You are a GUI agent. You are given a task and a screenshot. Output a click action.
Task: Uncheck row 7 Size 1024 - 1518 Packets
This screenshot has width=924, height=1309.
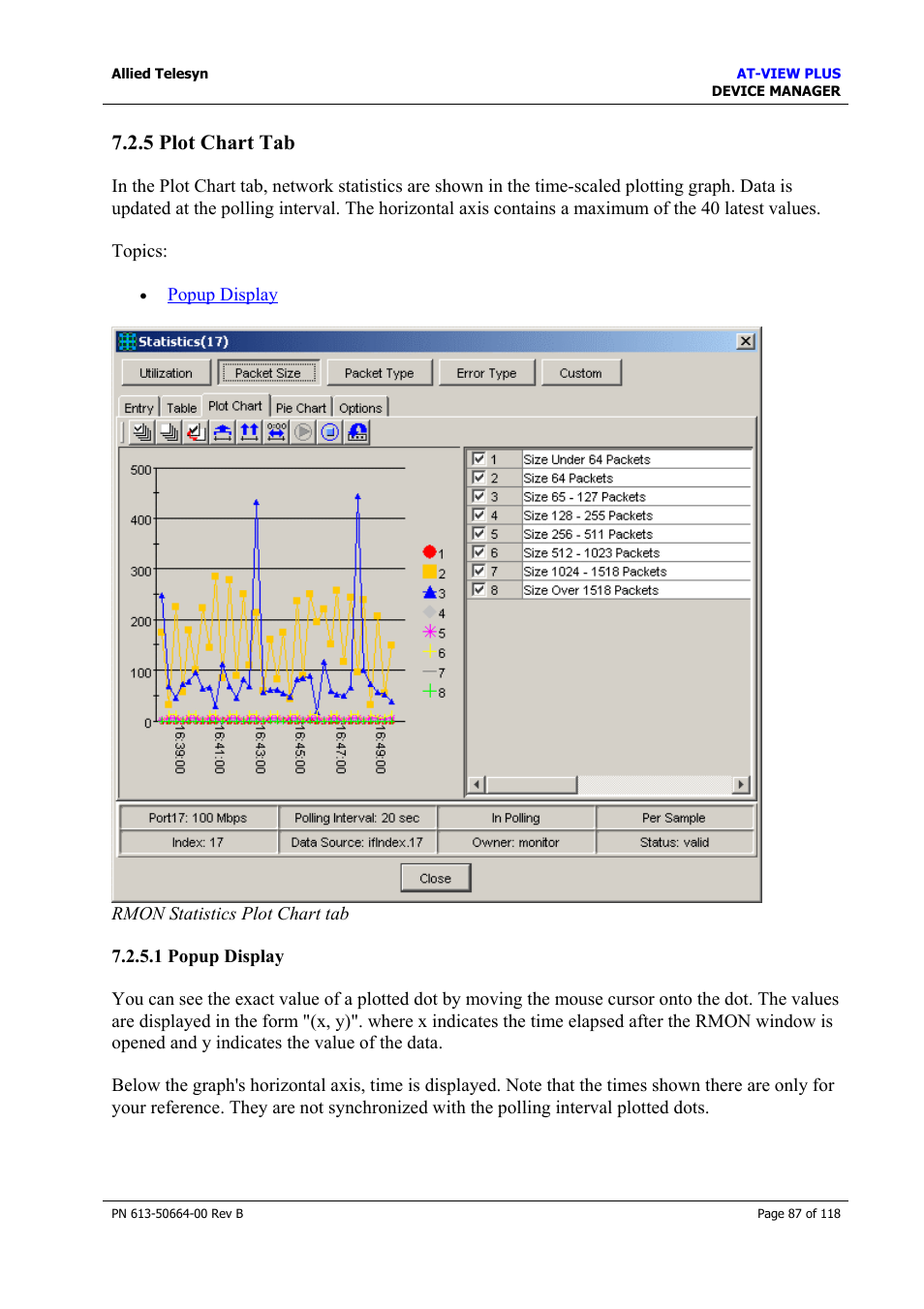pyautogui.click(x=478, y=570)
